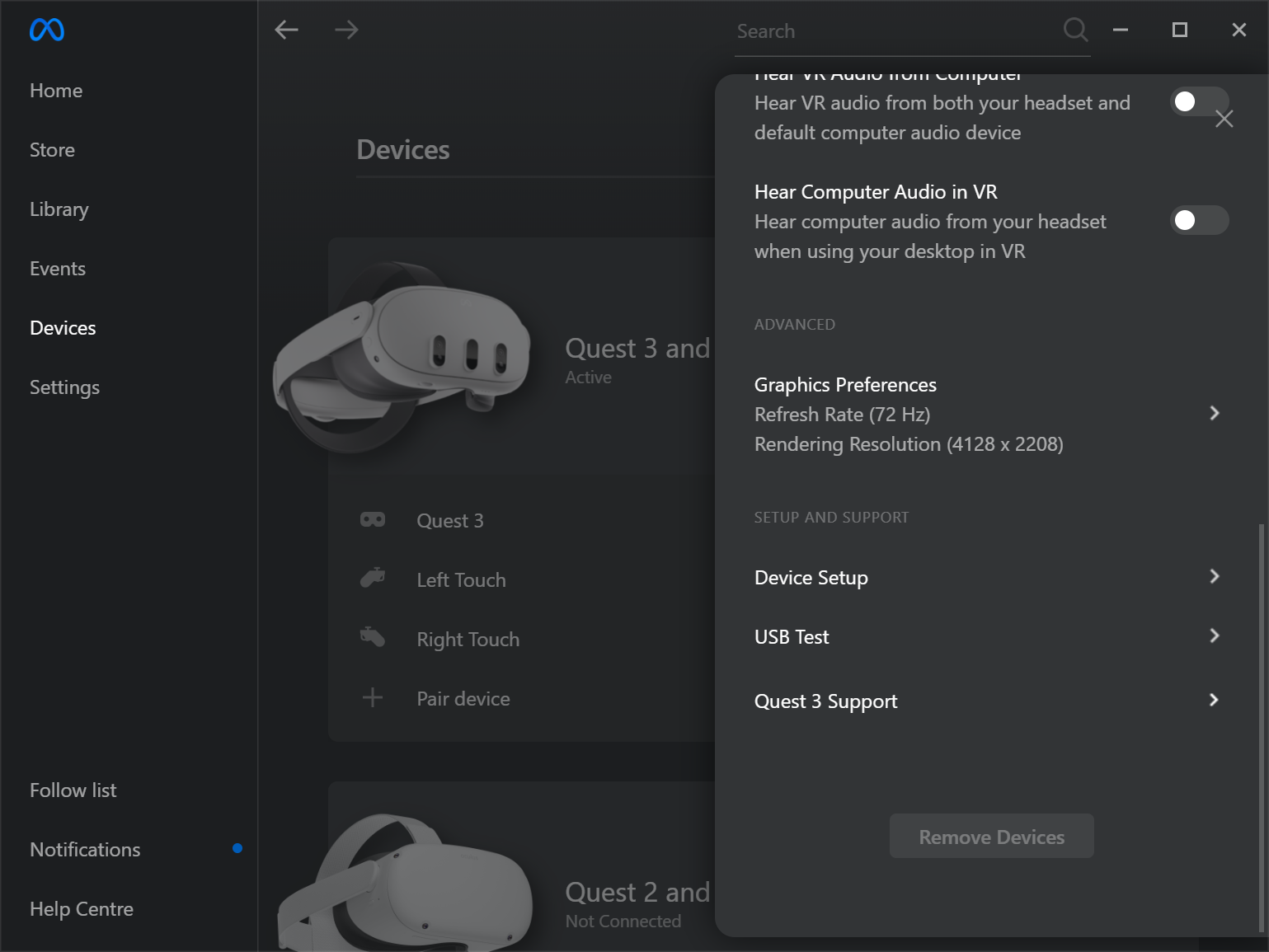1269x952 pixels.
Task: Click the search magnifier icon
Action: pyautogui.click(x=1075, y=30)
